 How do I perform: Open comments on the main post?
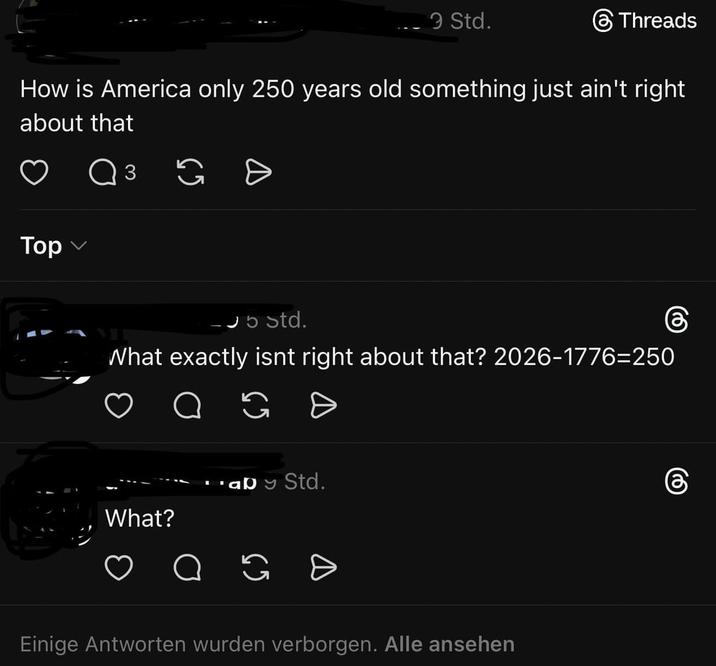click(x=102, y=173)
